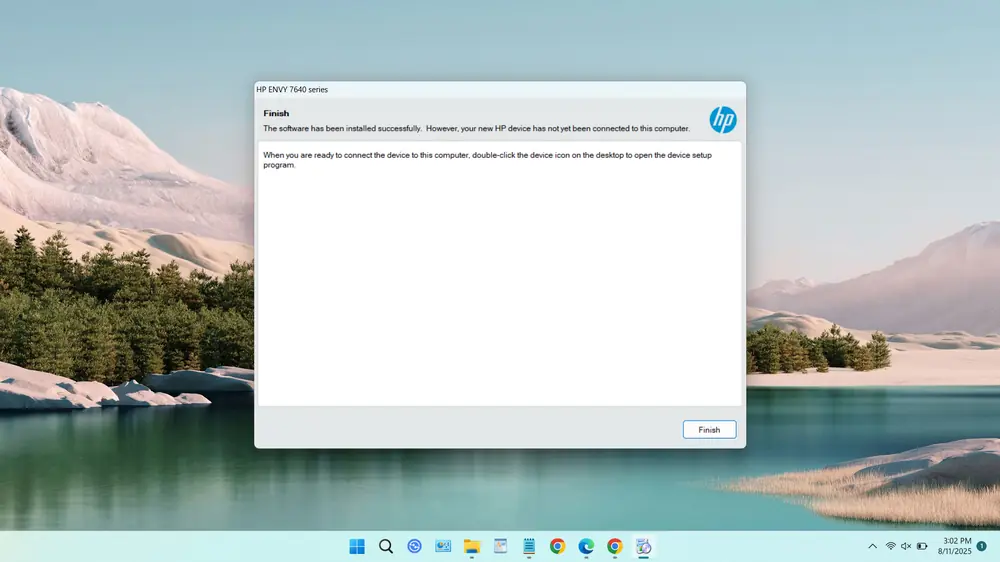Open the blue circular sync app on taskbar
Image resolution: width=1000 pixels, height=562 pixels.
point(415,546)
